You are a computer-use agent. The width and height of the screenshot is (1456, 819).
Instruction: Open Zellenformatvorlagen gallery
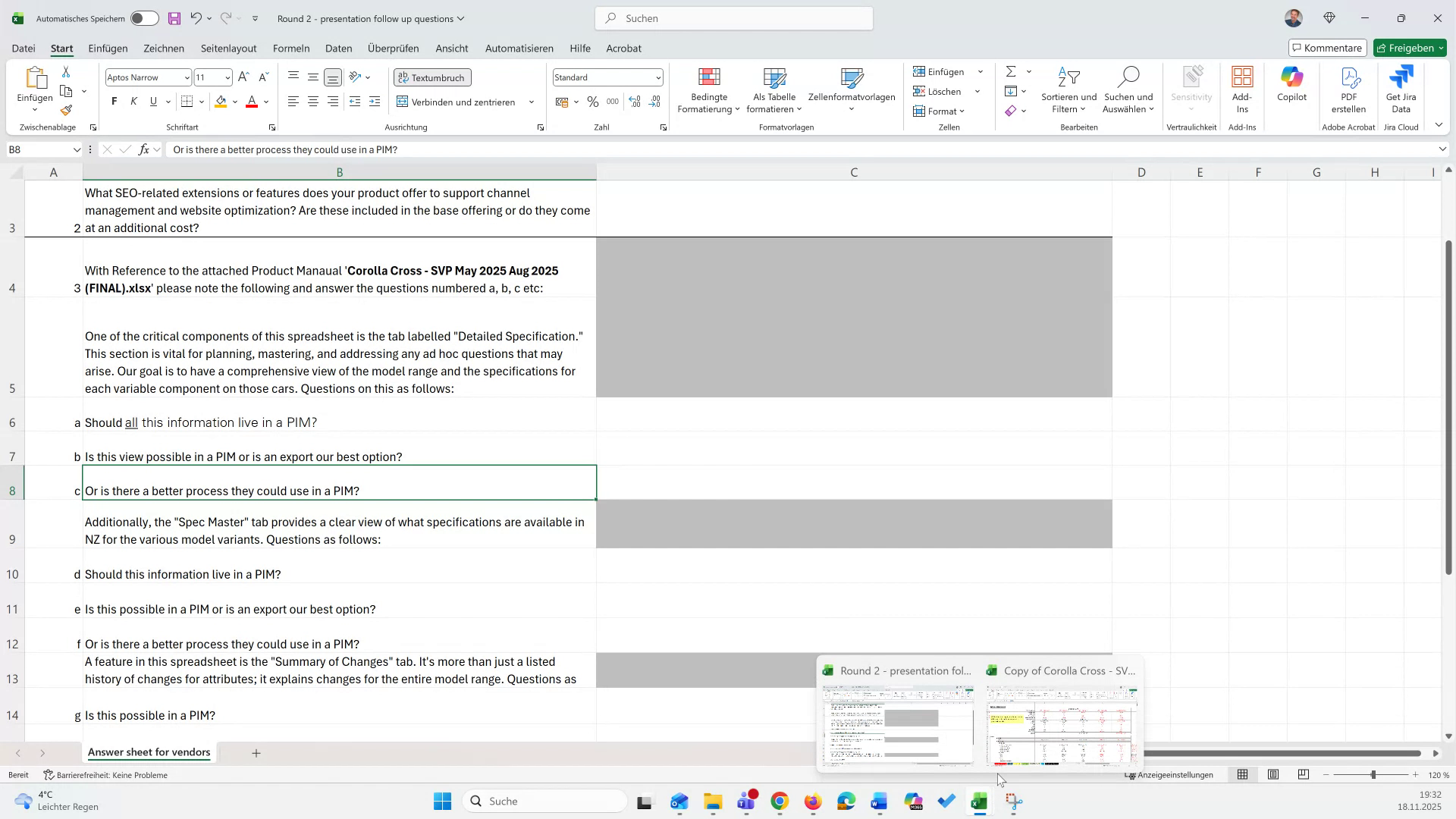[852, 89]
